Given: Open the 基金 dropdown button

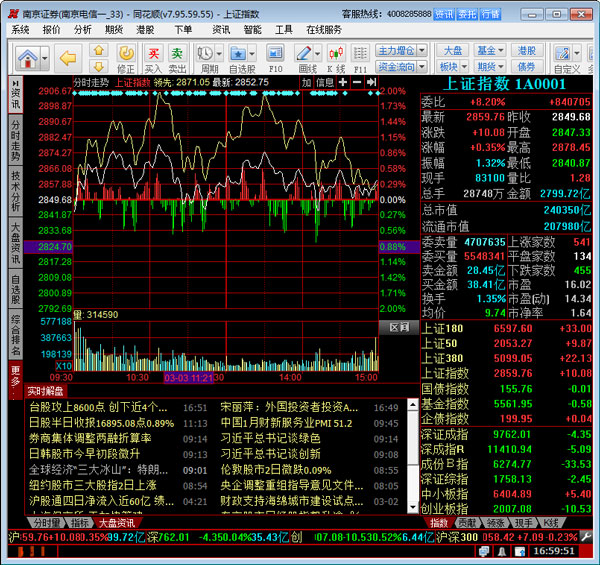Looking at the screenshot, I should (x=489, y=50).
